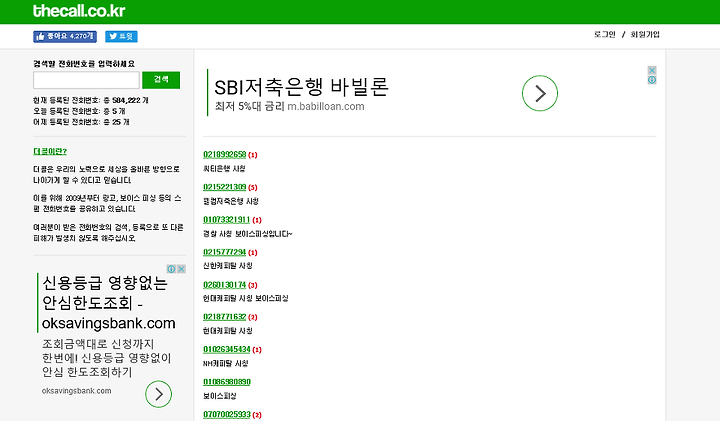Image resolution: width=720 pixels, height=421 pixels.
Task: Open phone number 0215777294
Action: point(225,252)
